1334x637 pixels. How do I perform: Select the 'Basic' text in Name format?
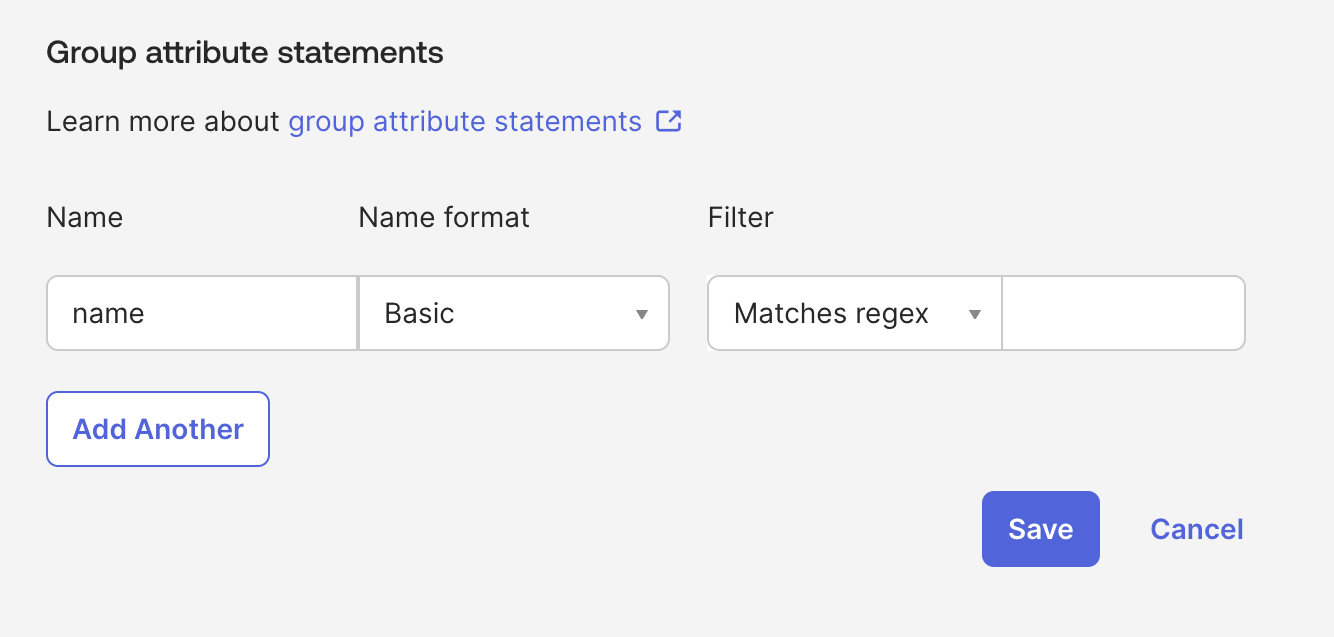[419, 314]
